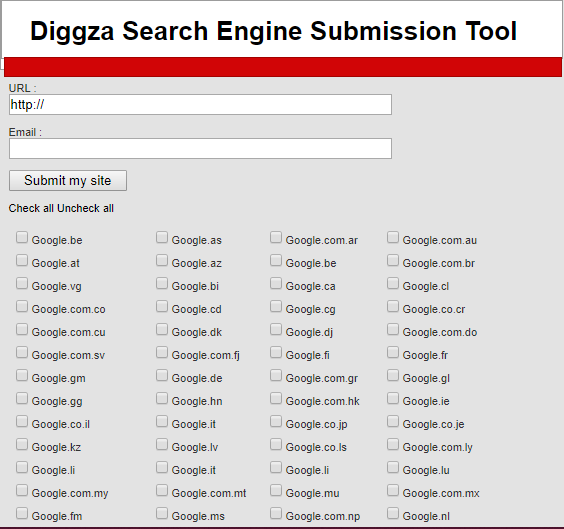This screenshot has height=529, width=564.
Task: Toggle the Google.com.my checkbox
Action: tap(22, 491)
